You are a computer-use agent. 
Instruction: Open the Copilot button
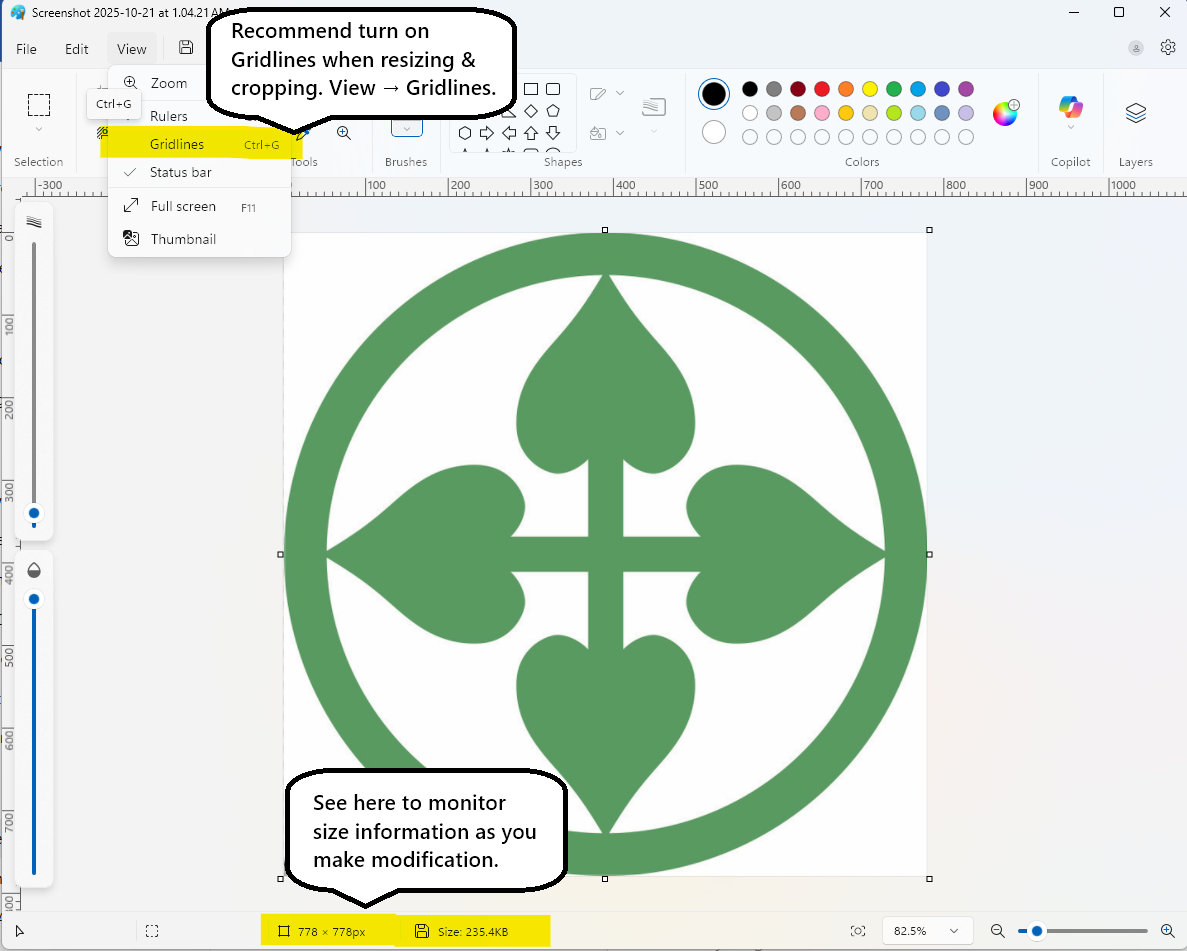[1070, 108]
